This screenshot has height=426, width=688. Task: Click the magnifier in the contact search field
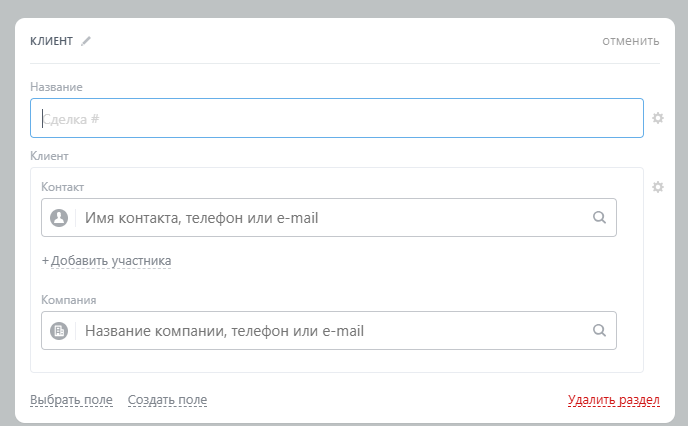[599, 218]
